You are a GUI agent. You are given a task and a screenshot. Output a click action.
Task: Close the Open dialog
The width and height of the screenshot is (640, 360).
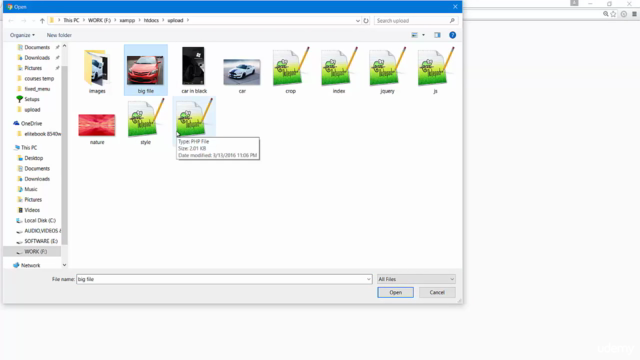[x=455, y=7]
